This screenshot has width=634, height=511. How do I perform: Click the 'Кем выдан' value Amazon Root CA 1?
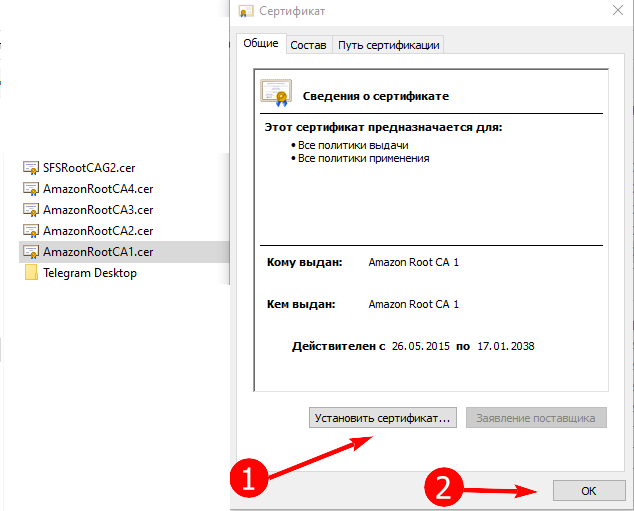(x=414, y=304)
